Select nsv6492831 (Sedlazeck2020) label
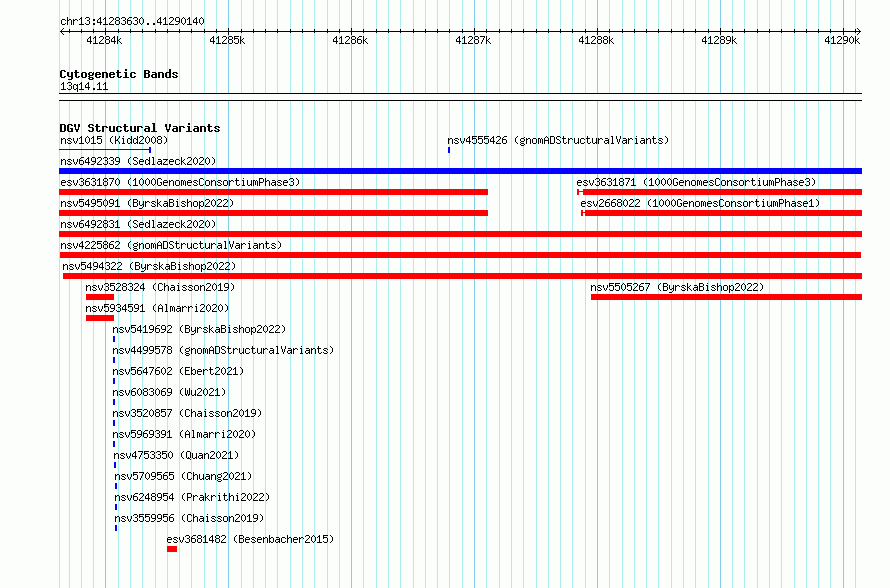Screen dimensions: 890x588 pos(138,224)
